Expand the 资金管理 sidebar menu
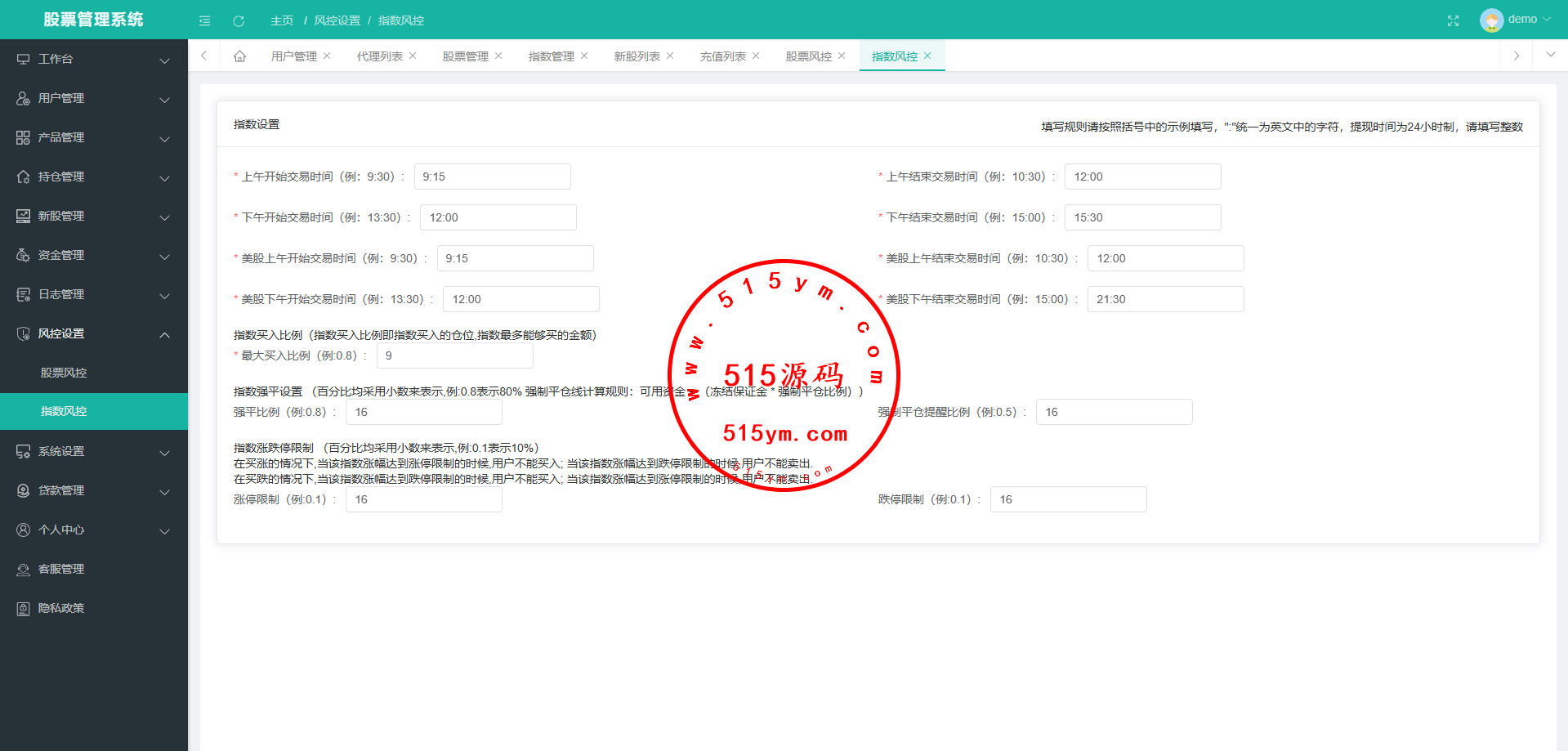The image size is (1568, 751). [93, 255]
